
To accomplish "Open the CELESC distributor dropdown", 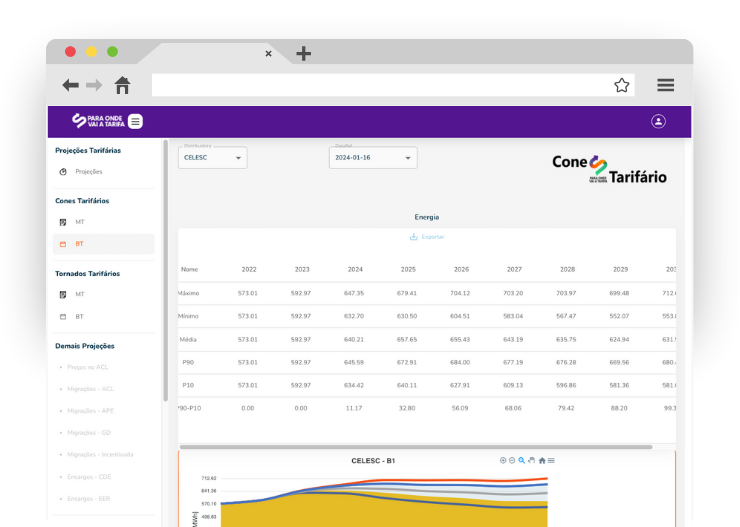I will [213, 158].
